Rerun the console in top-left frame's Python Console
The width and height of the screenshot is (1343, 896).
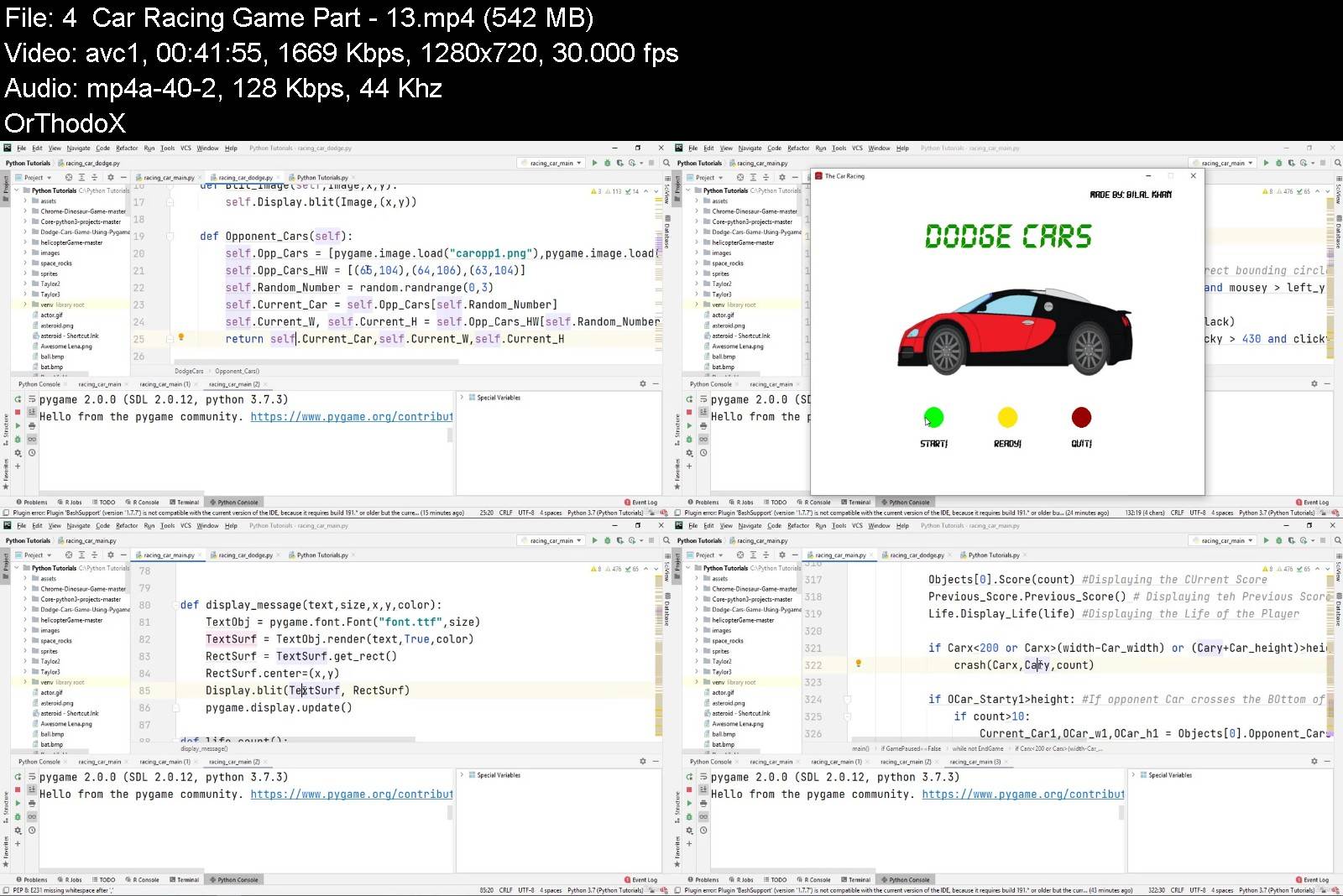(18, 399)
